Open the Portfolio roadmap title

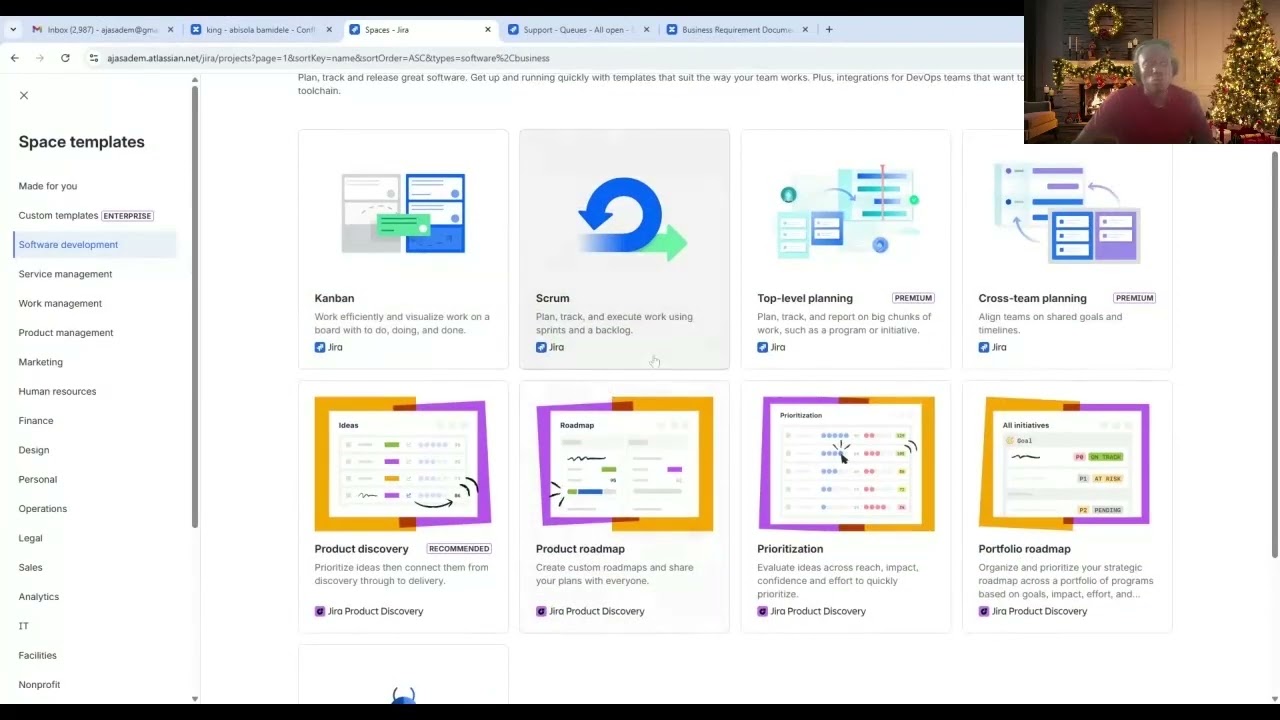tap(1024, 549)
